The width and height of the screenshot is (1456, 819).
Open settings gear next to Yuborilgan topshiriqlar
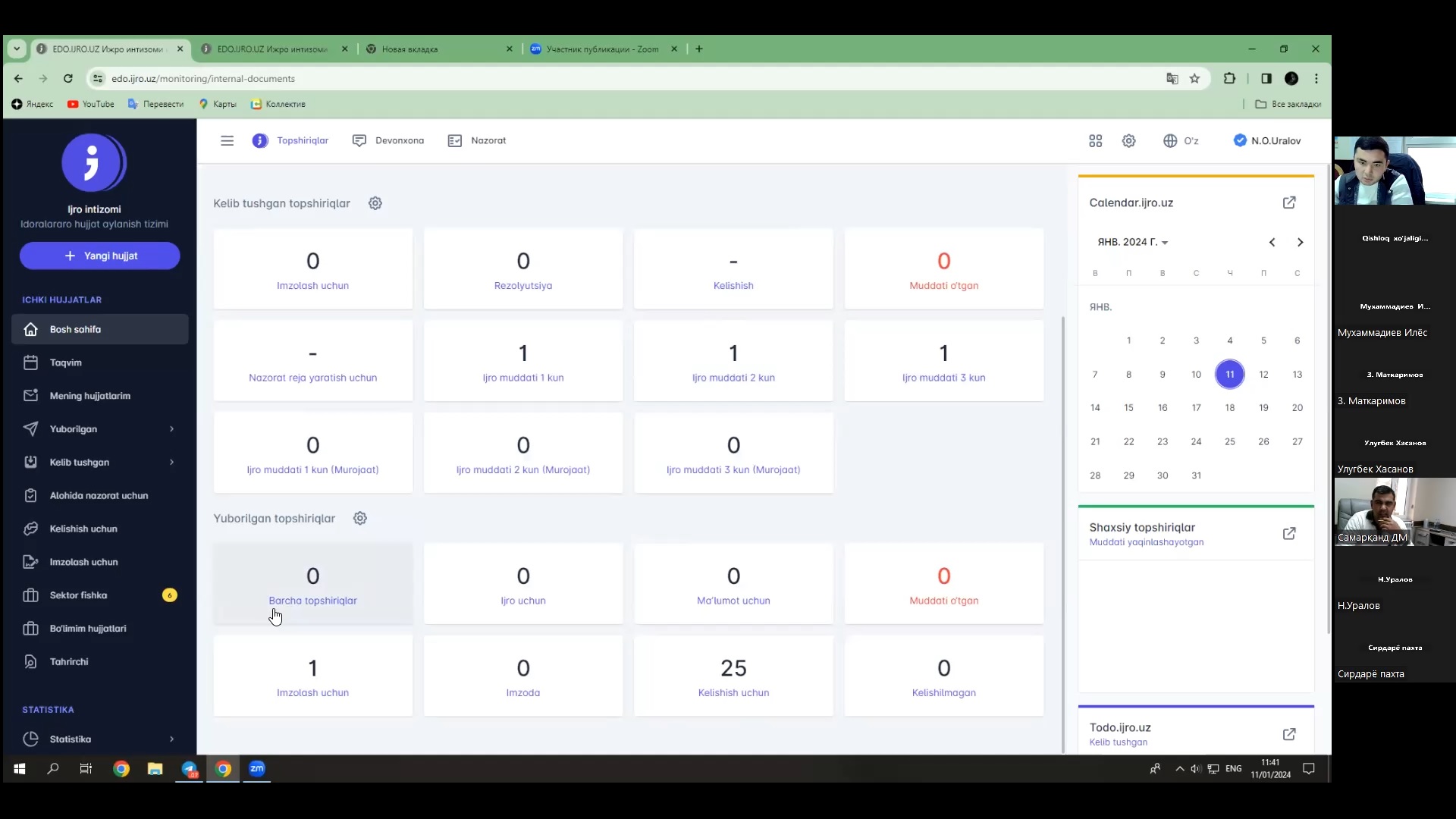(360, 519)
